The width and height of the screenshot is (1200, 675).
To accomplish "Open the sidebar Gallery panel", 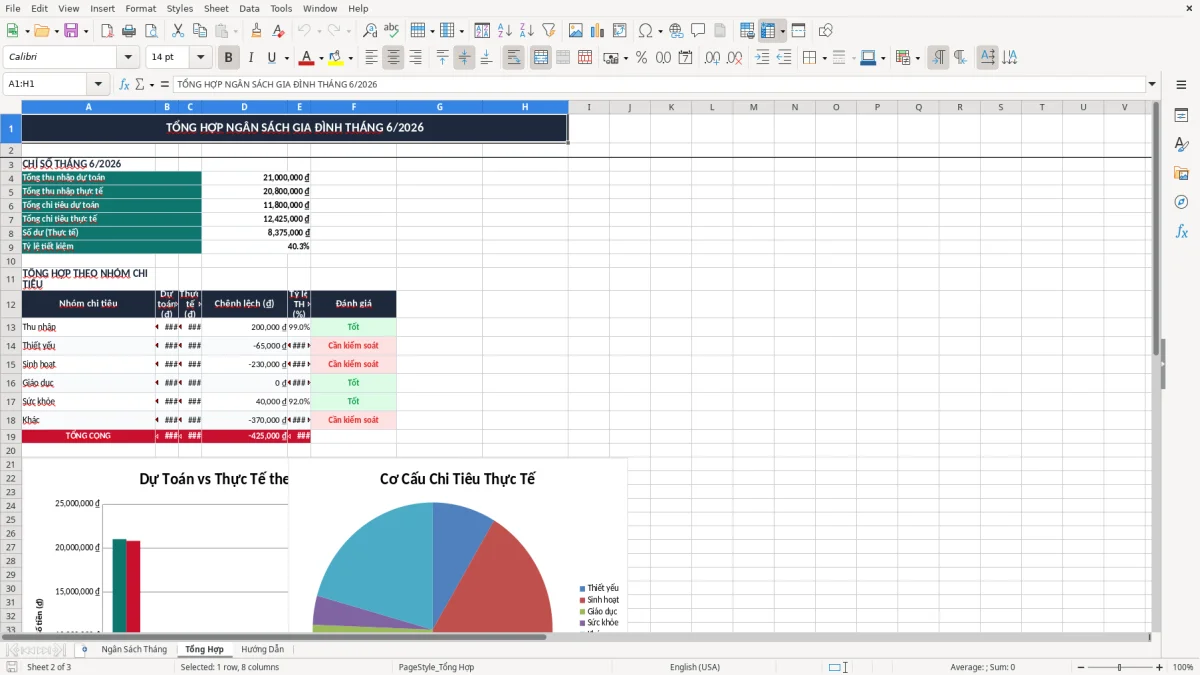I will tap(1181, 174).
